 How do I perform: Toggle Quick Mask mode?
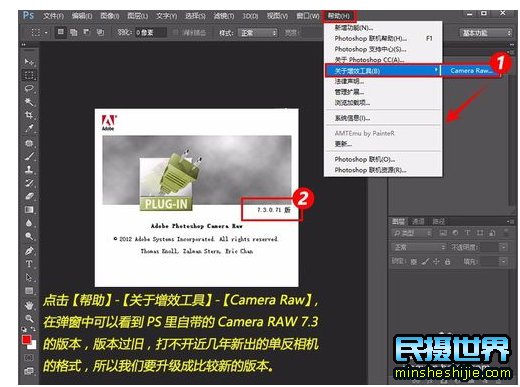[x=29, y=358]
